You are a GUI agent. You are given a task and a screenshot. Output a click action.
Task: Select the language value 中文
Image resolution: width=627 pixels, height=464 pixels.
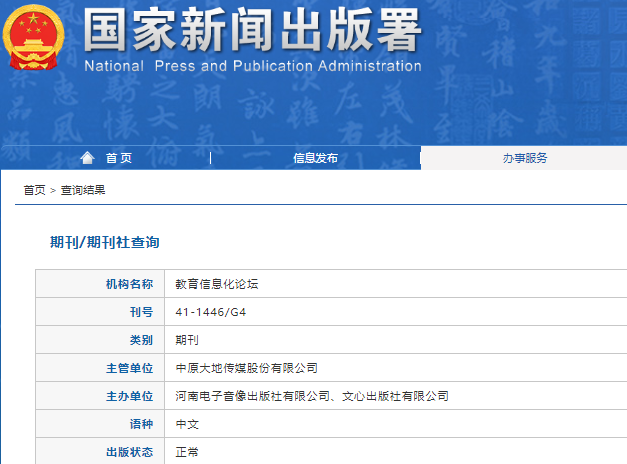pos(187,424)
